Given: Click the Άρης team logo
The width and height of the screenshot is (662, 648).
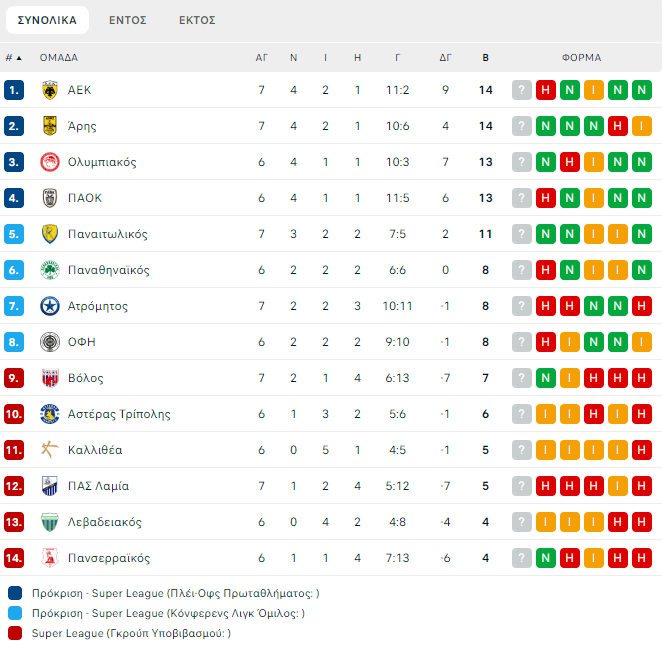Looking at the screenshot, I should (49, 126).
